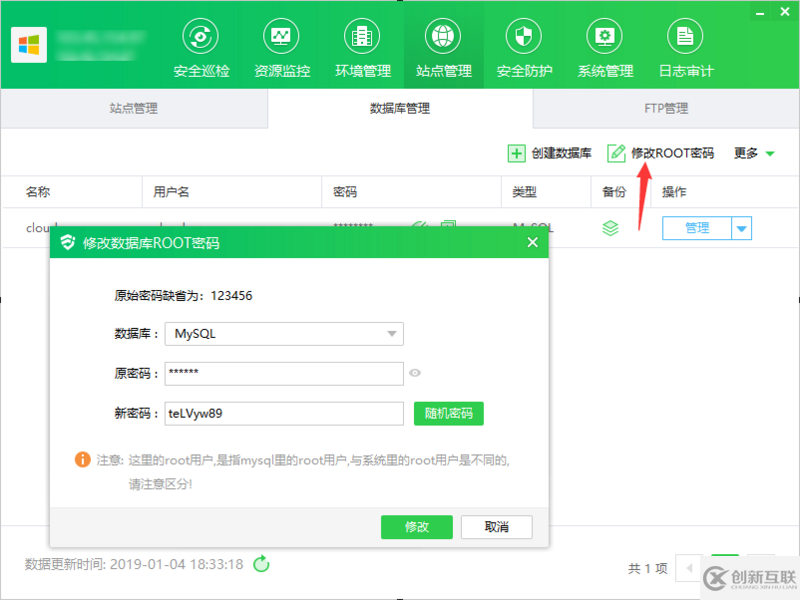Image resolution: width=800 pixels, height=600 pixels.
Task: Open the 安全防护 shield section
Action: coord(524,49)
